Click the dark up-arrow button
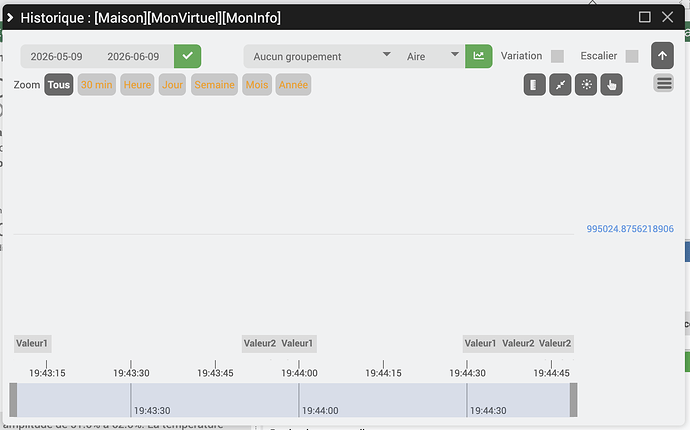 (x=662, y=56)
